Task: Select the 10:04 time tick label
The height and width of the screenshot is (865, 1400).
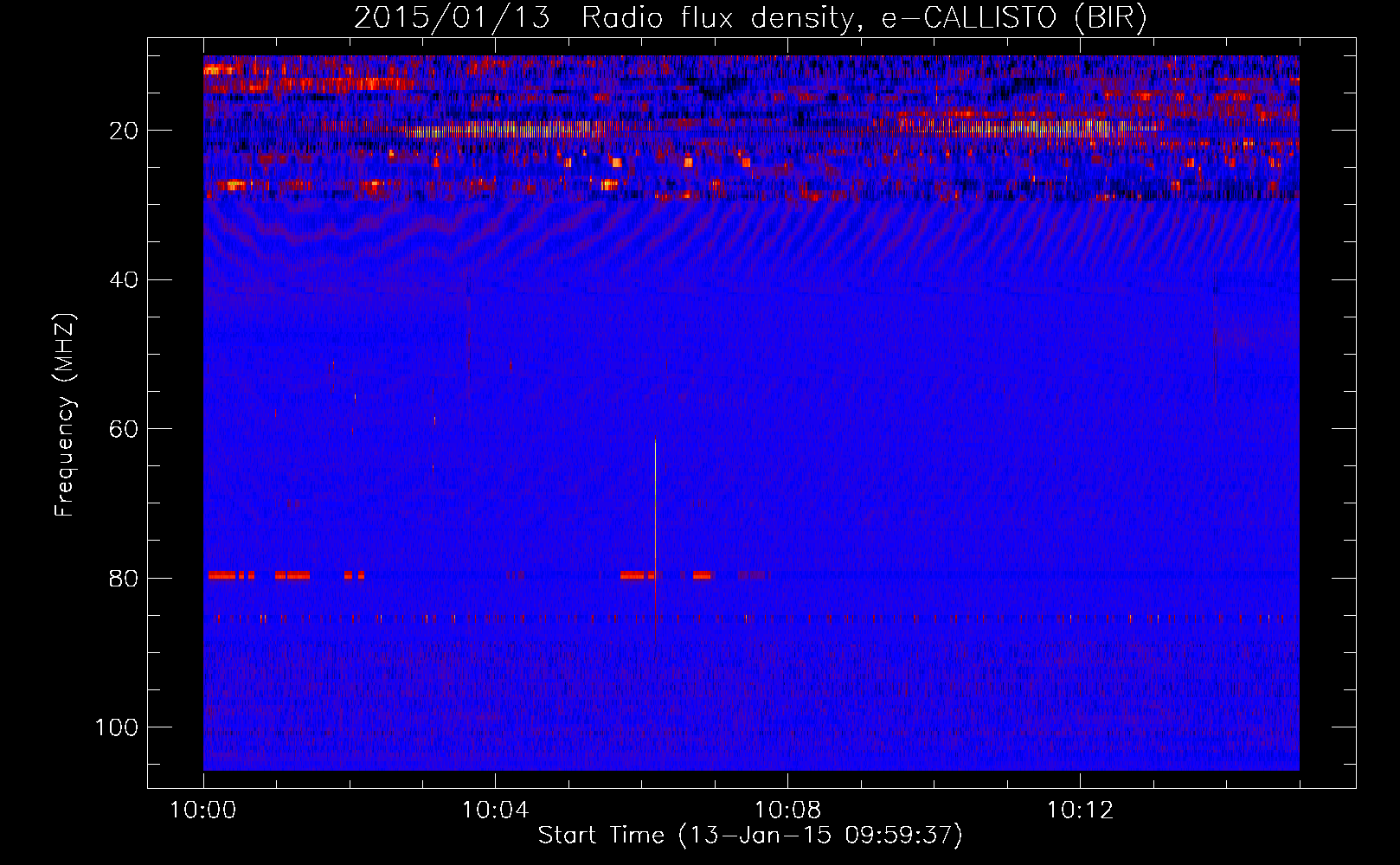Action: tap(495, 811)
